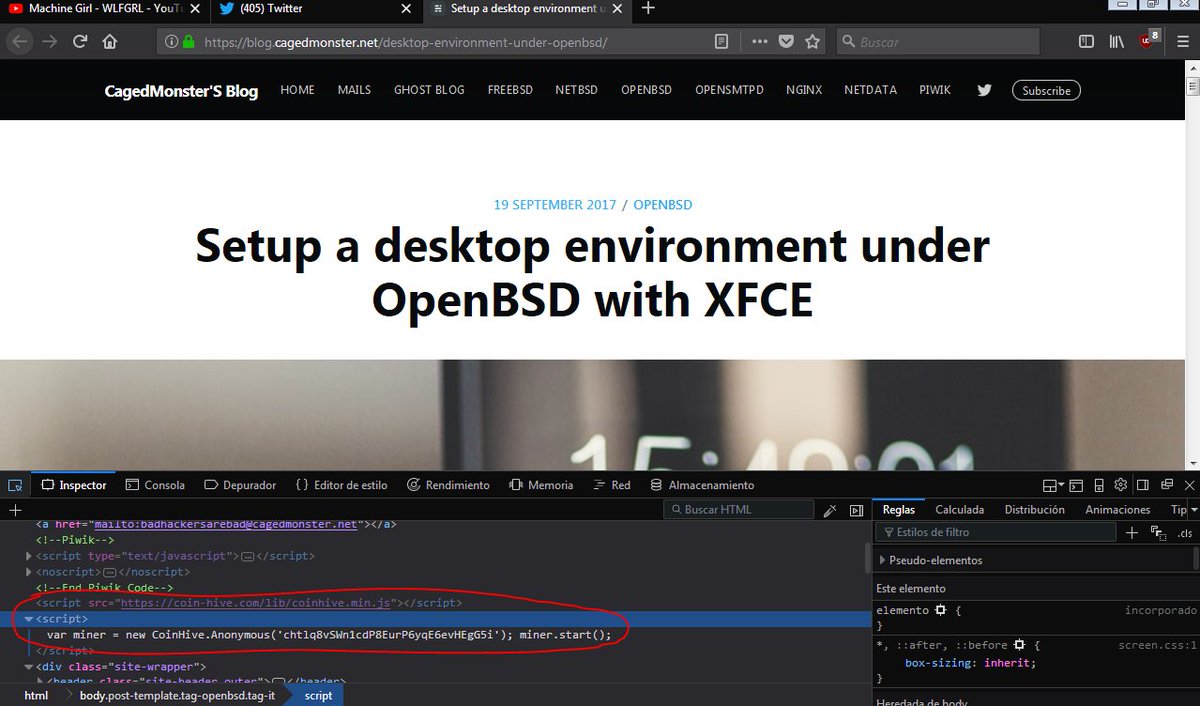The width and height of the screenshot is (1200, 706).
Task: Open DevTools in a separate window
Action: coord(1166,485)
